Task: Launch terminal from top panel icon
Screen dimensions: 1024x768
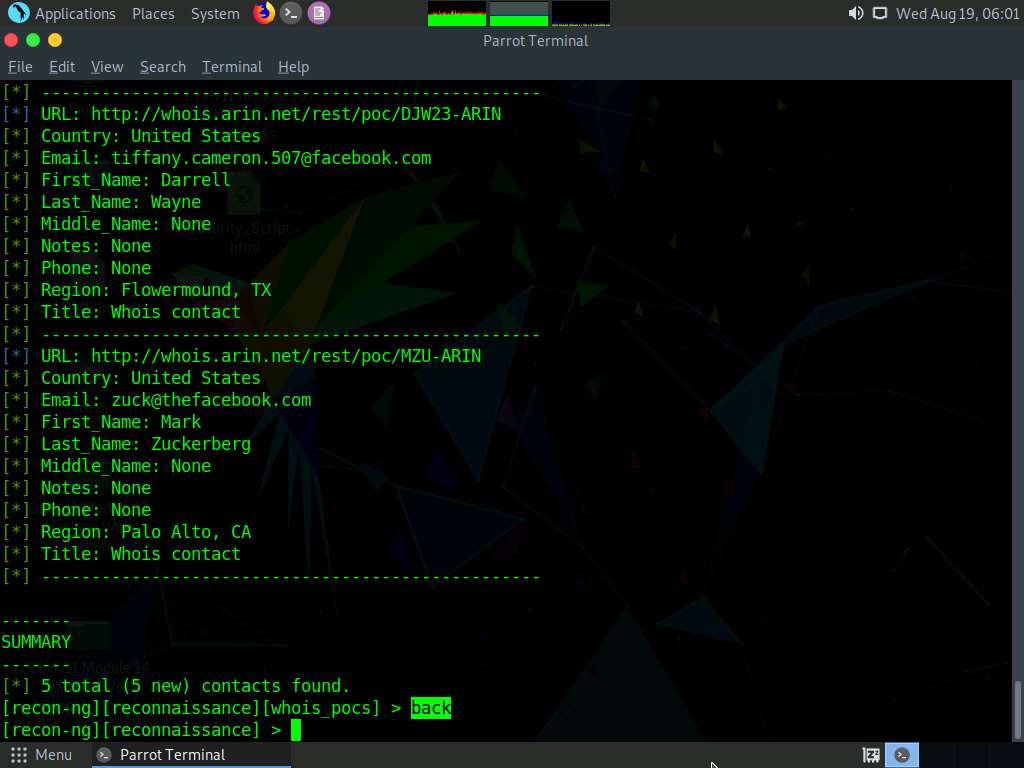Action: click(291, 13)
